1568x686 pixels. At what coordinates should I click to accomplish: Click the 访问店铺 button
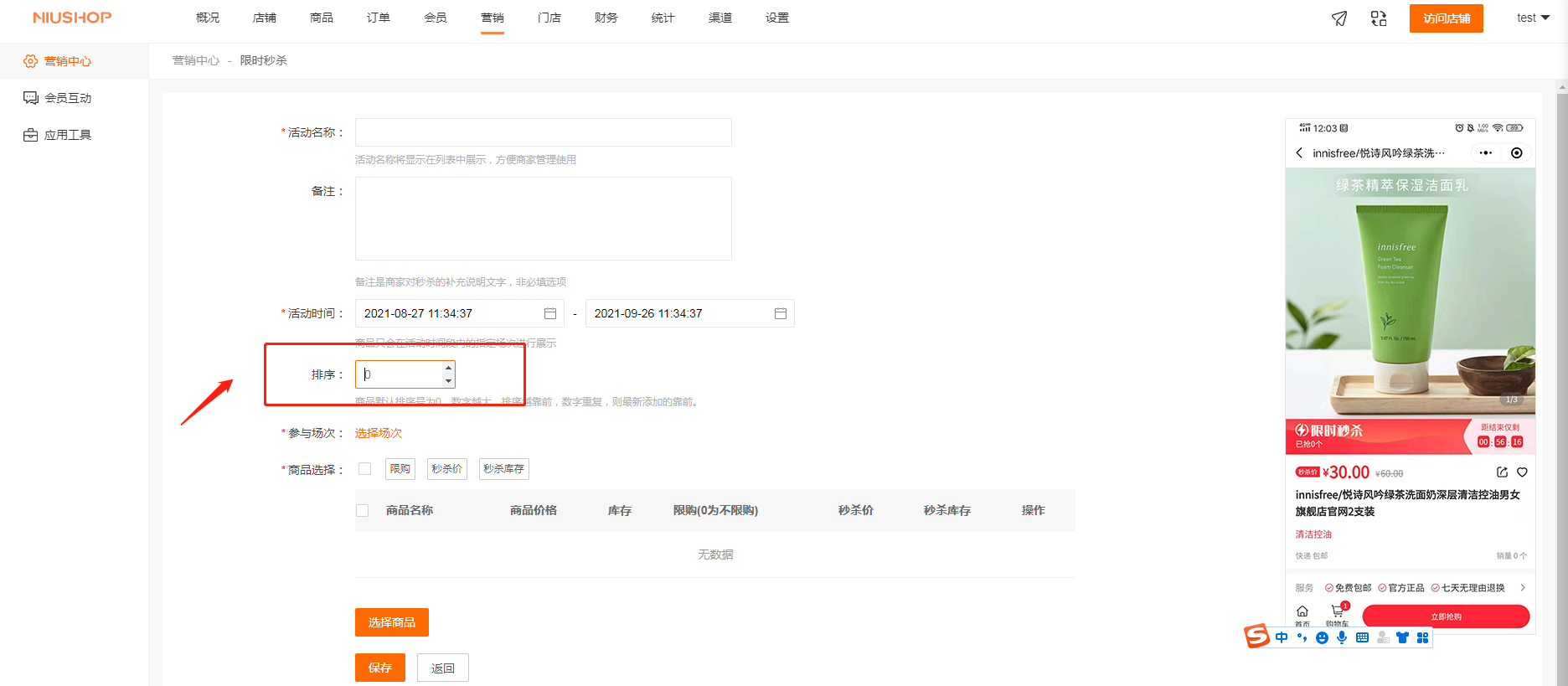(x=1447, y=18)
